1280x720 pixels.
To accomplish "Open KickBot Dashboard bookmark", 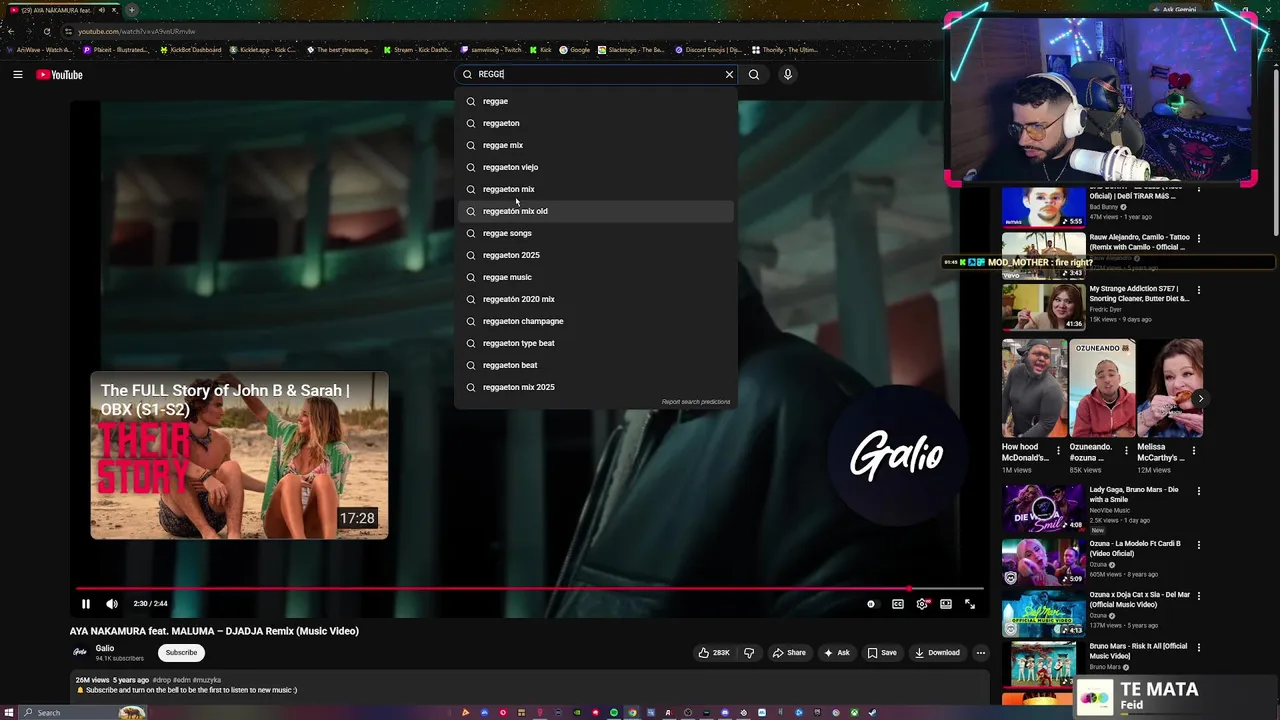I will click(191, 49).
